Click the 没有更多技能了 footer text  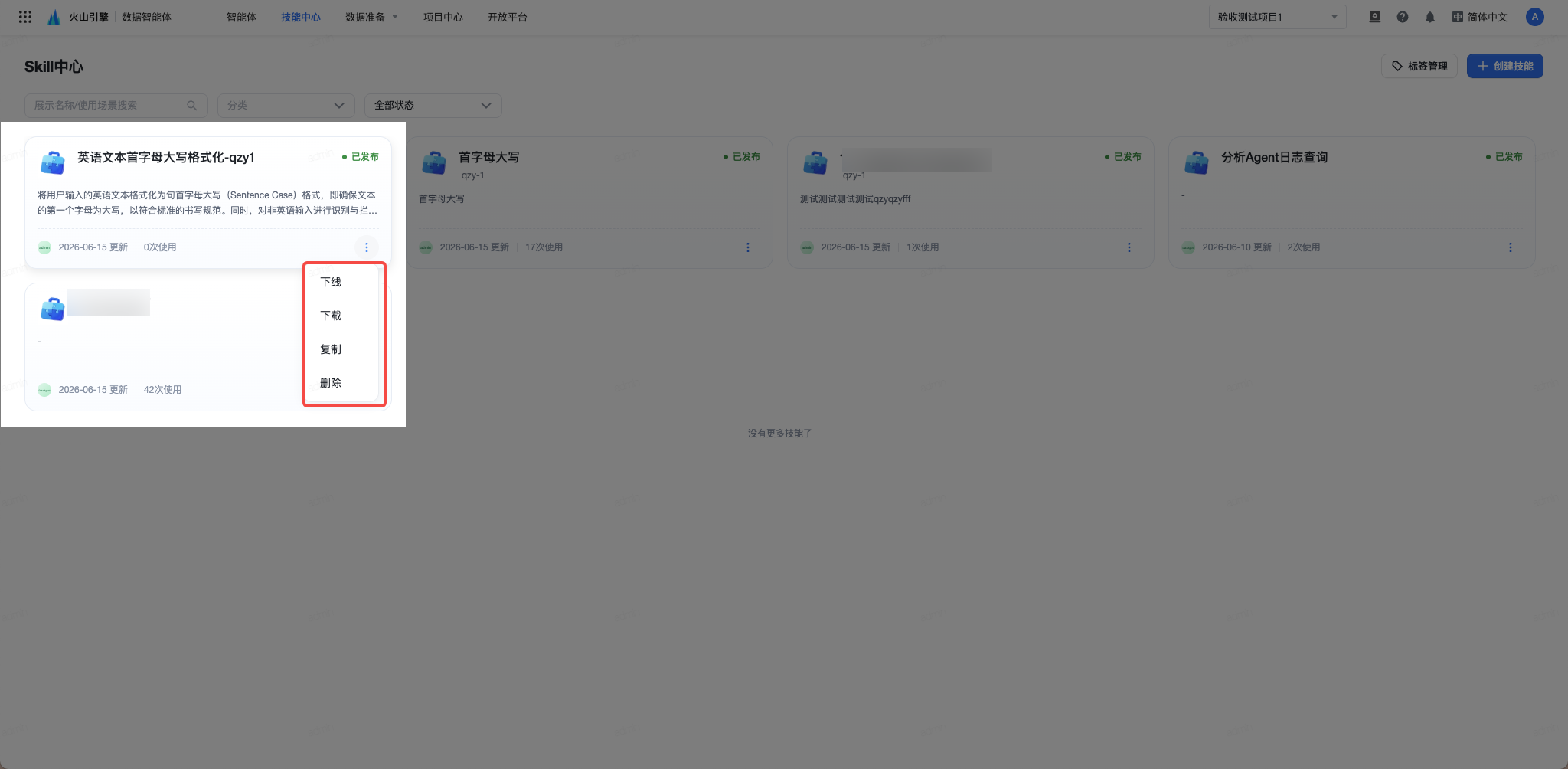pos(780,434)
